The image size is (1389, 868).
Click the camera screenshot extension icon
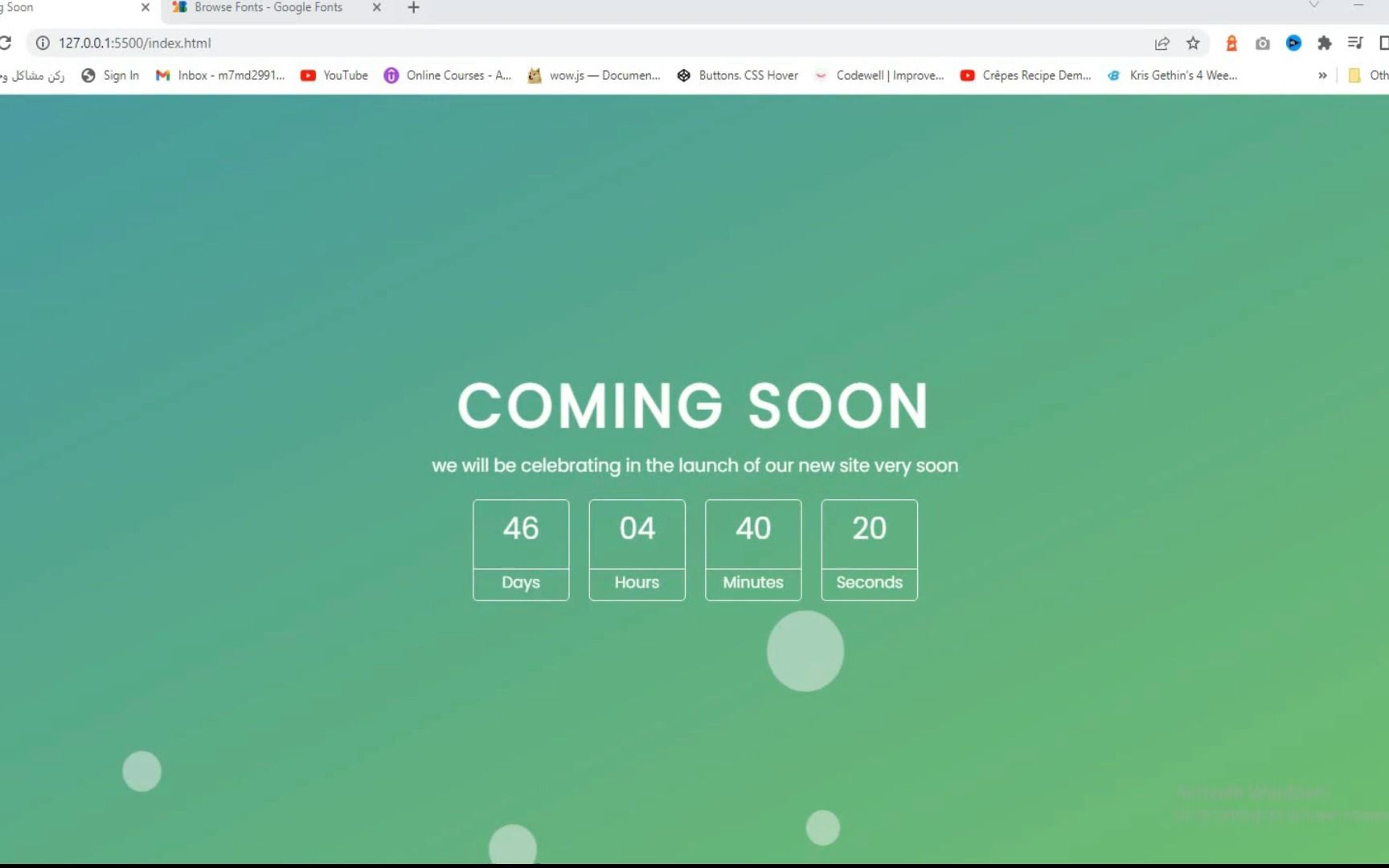[1262, 43]
